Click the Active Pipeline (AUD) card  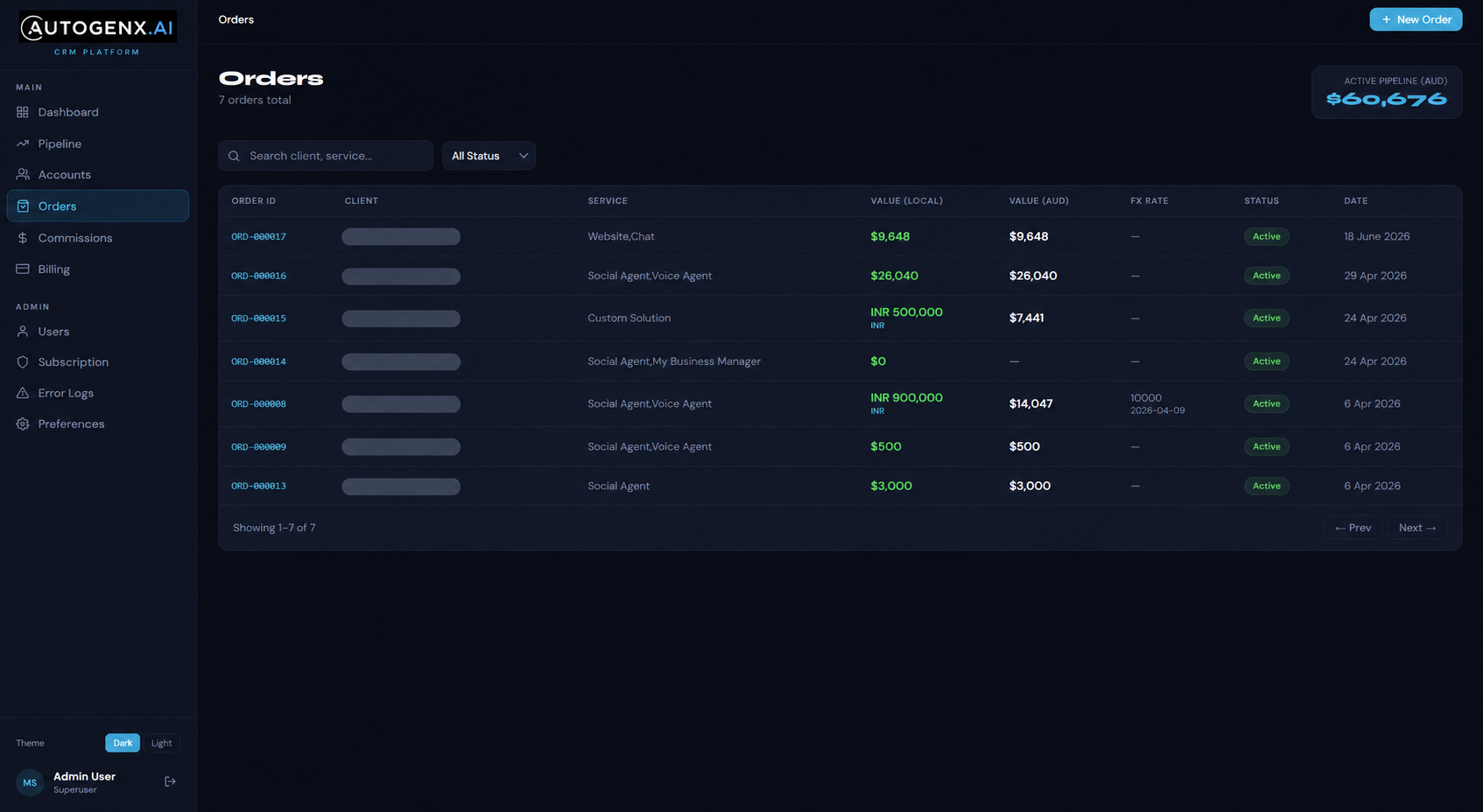pyautogui.click(x=1387, y=92)
